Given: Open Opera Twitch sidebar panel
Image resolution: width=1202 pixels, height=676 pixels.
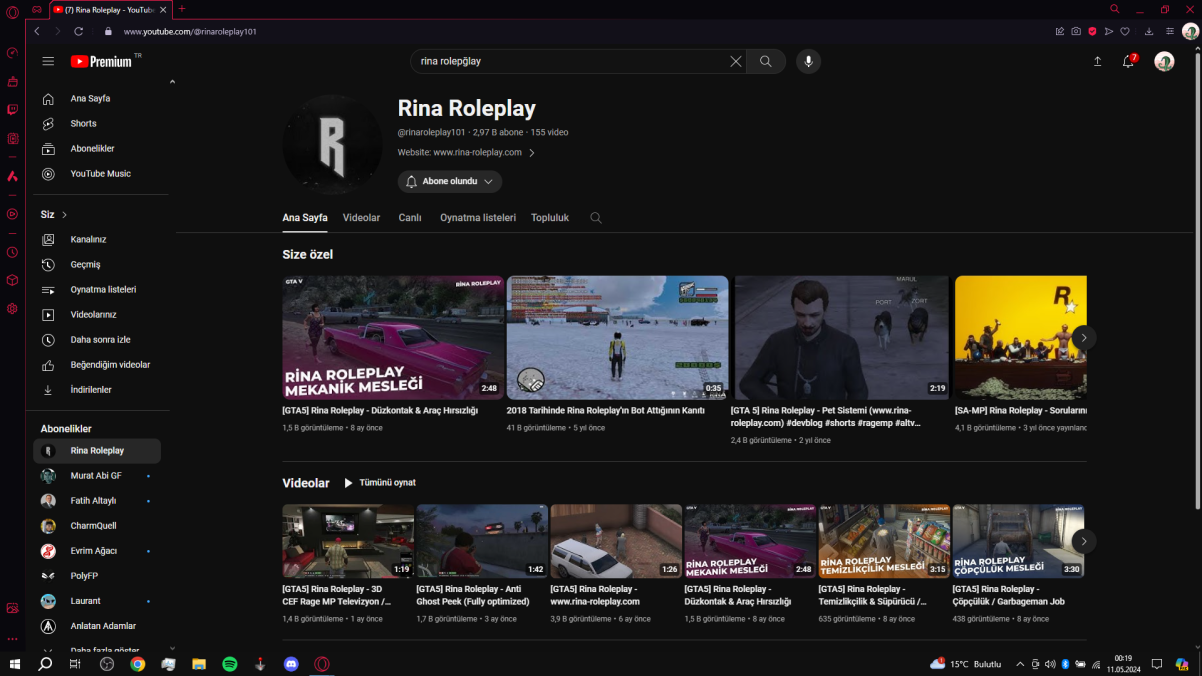Looking at the screenshot, I should [12, 109].
